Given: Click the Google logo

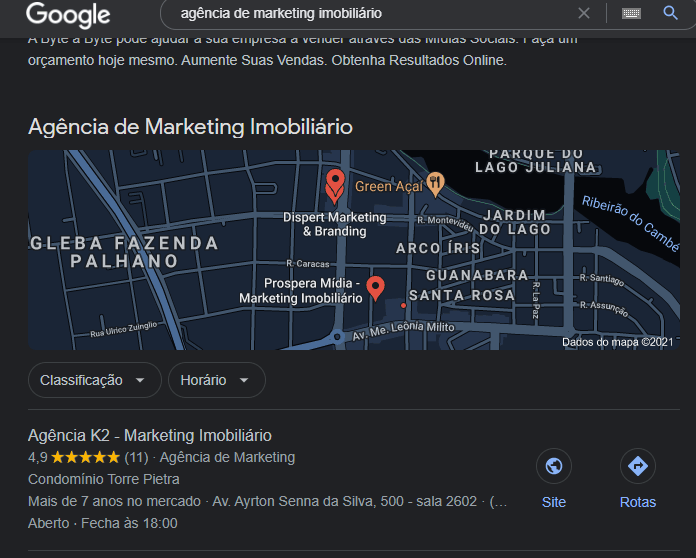Looking at the screenshot, I should pos(68,15).
